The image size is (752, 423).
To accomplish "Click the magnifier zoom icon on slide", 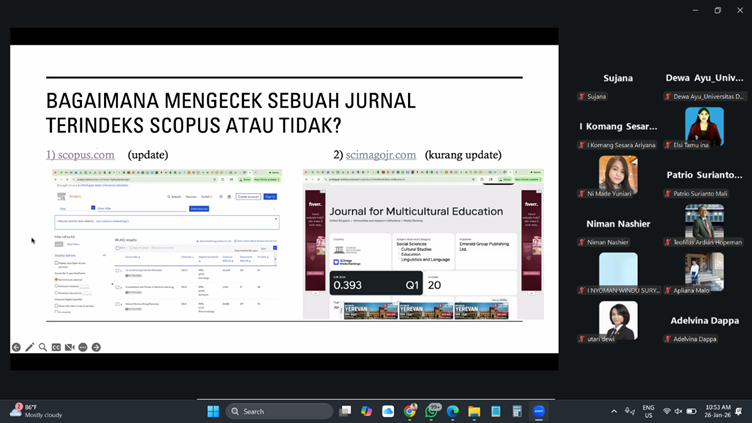I will click(43, 347).
